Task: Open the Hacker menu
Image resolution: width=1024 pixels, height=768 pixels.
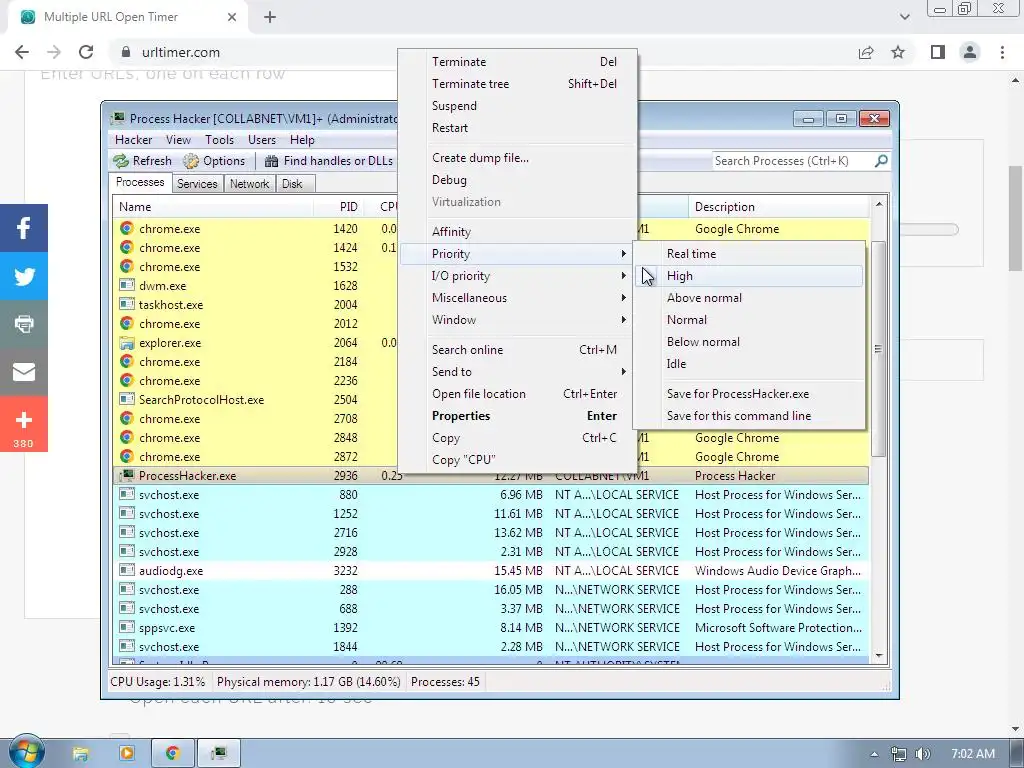Action: (x=133, y=140)
